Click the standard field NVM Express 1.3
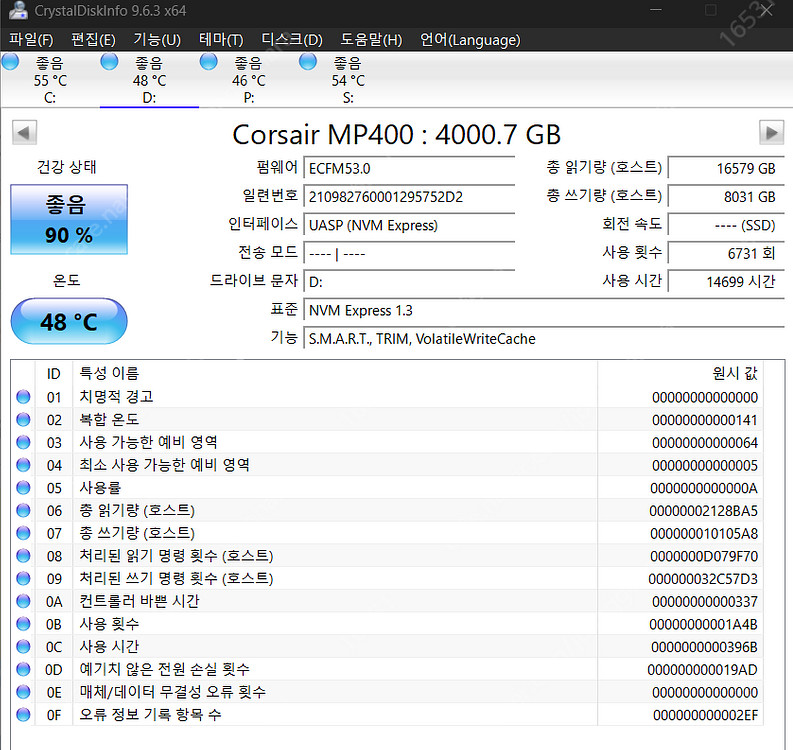 point(544,310)
